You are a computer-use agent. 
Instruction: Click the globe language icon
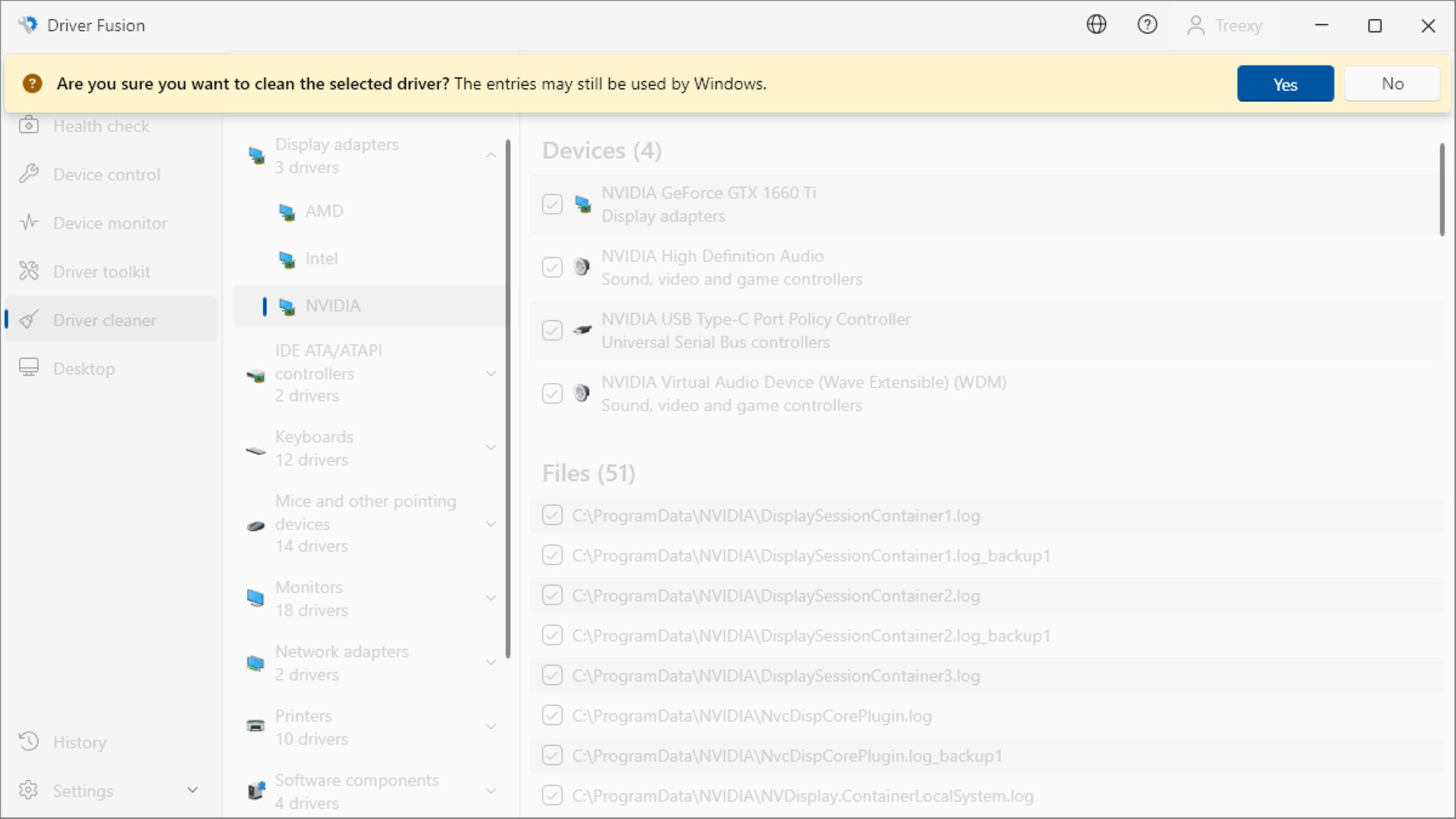pos(1097,24)
